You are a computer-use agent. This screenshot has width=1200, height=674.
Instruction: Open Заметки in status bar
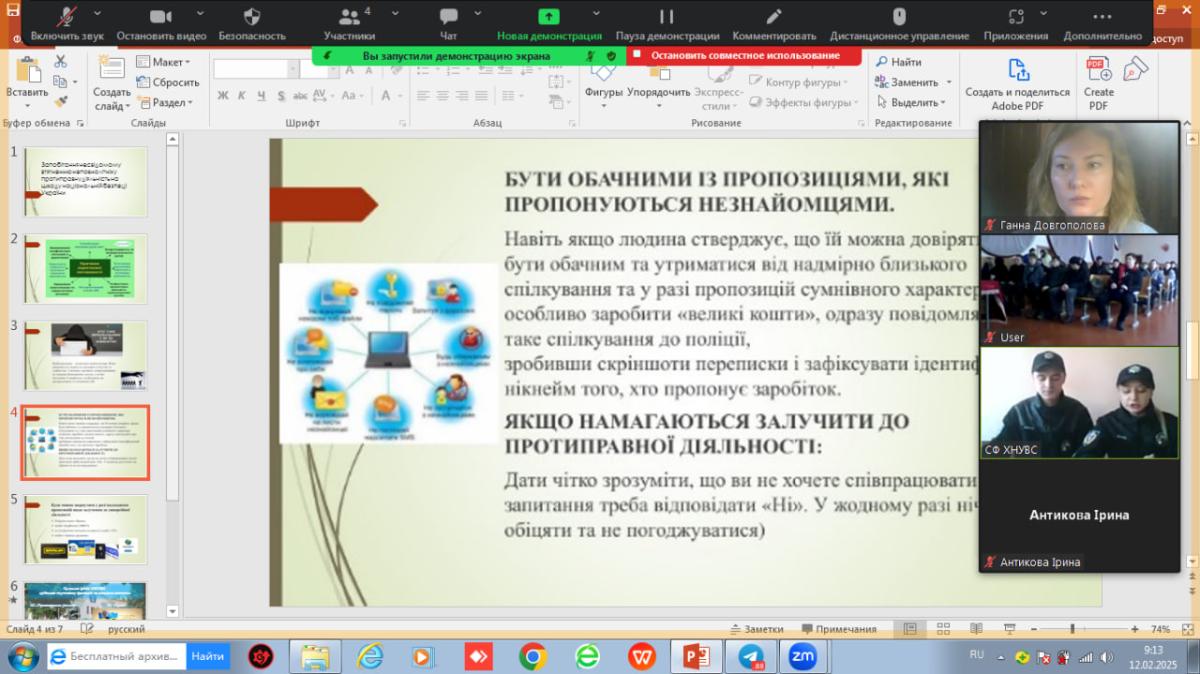[x=756, y=629]
